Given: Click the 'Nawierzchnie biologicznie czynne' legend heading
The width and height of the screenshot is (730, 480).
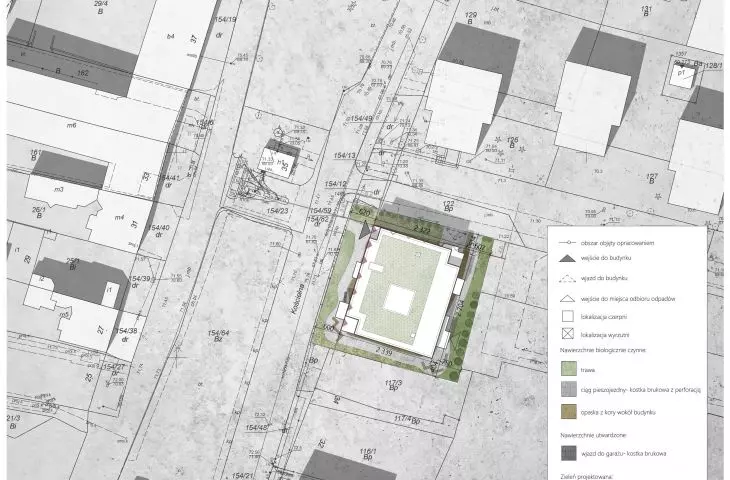Looking at the screenshot, I should (x=603, y=350).
